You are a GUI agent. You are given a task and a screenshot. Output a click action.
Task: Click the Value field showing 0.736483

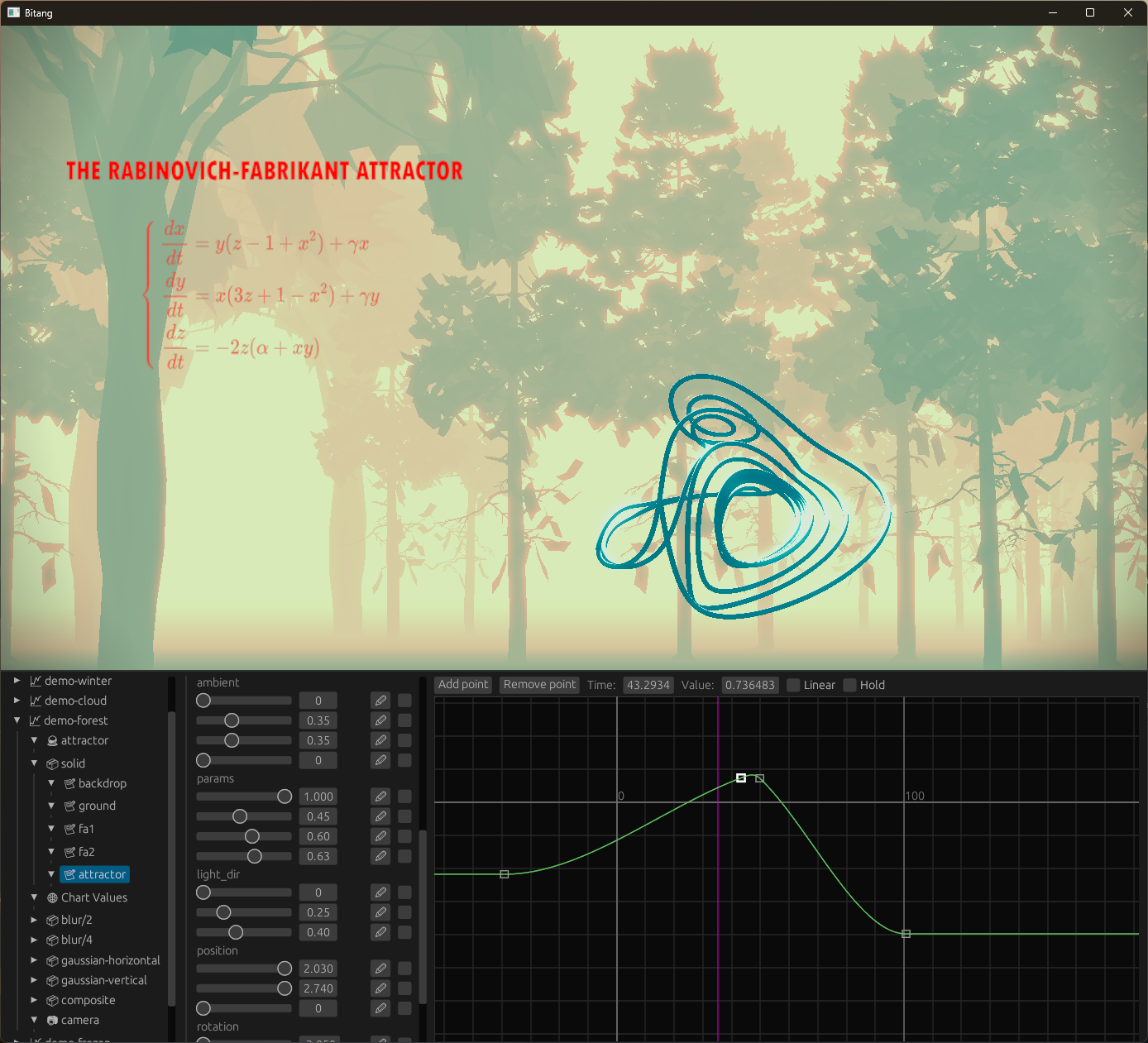(749, 685)
